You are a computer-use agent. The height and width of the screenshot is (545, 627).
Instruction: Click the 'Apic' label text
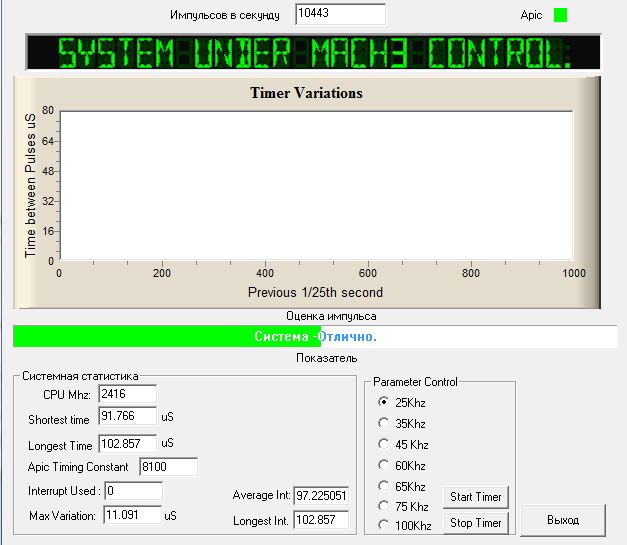[x=531, y=15]
